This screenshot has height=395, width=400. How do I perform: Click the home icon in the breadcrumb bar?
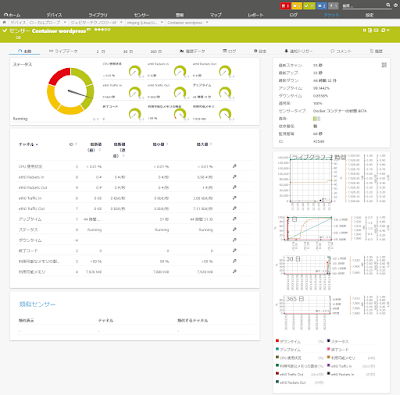(4, 22)
